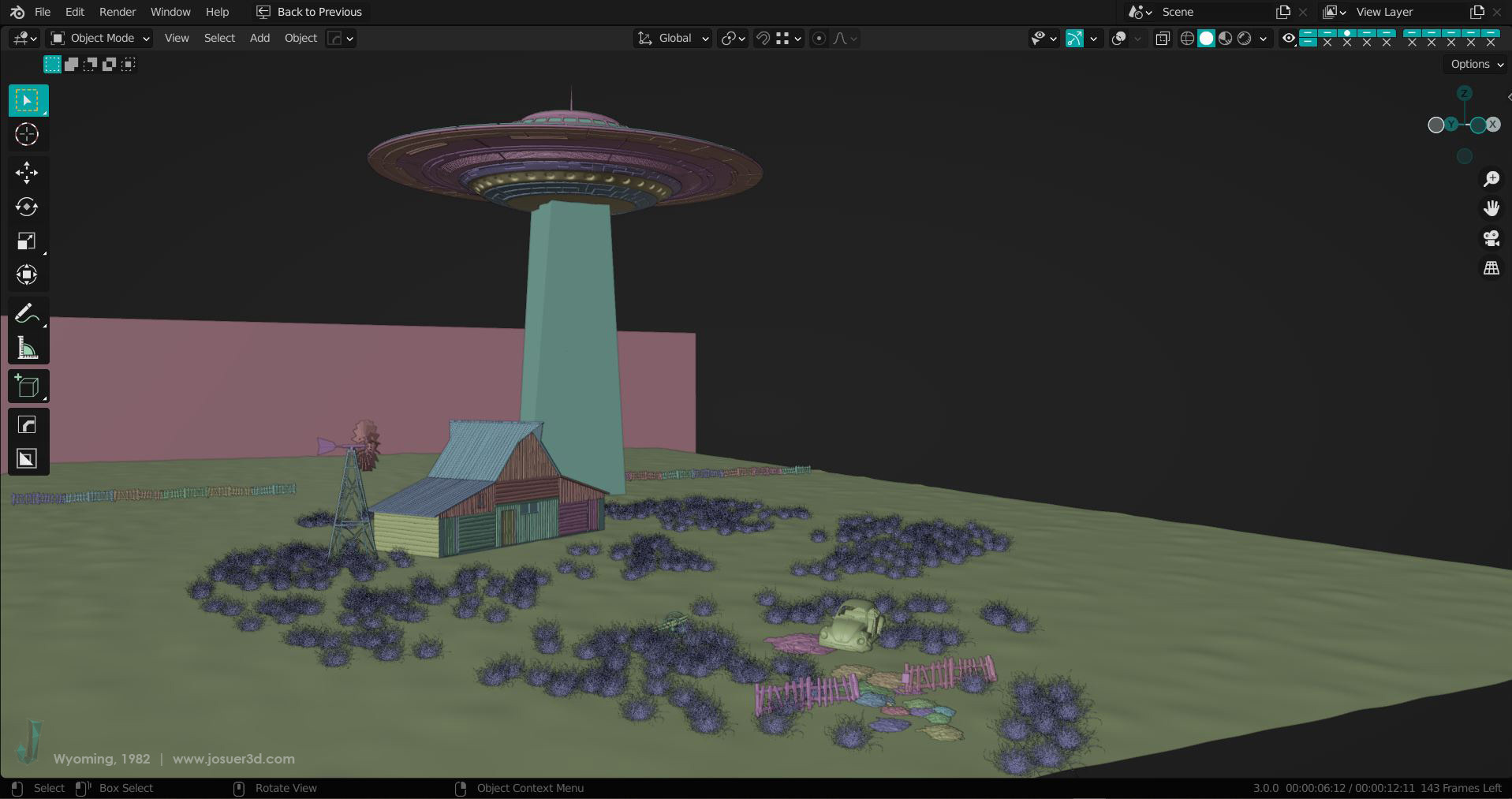Open the scene browse dropdown
This screenshot has width=1512, height=799.
point(1140,12)
